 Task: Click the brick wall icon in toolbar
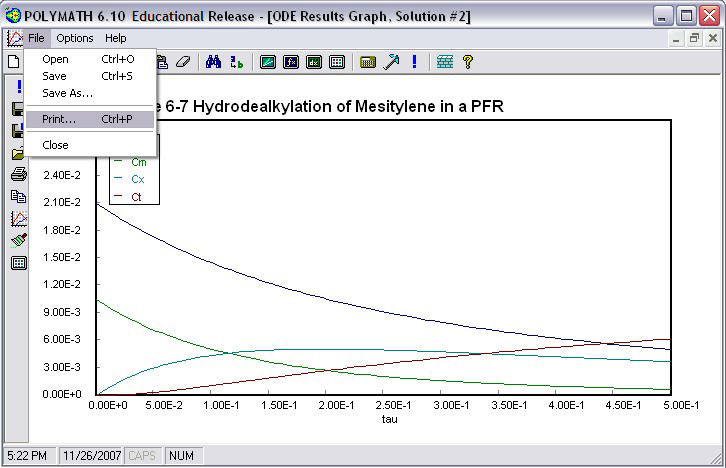point(445,62)
